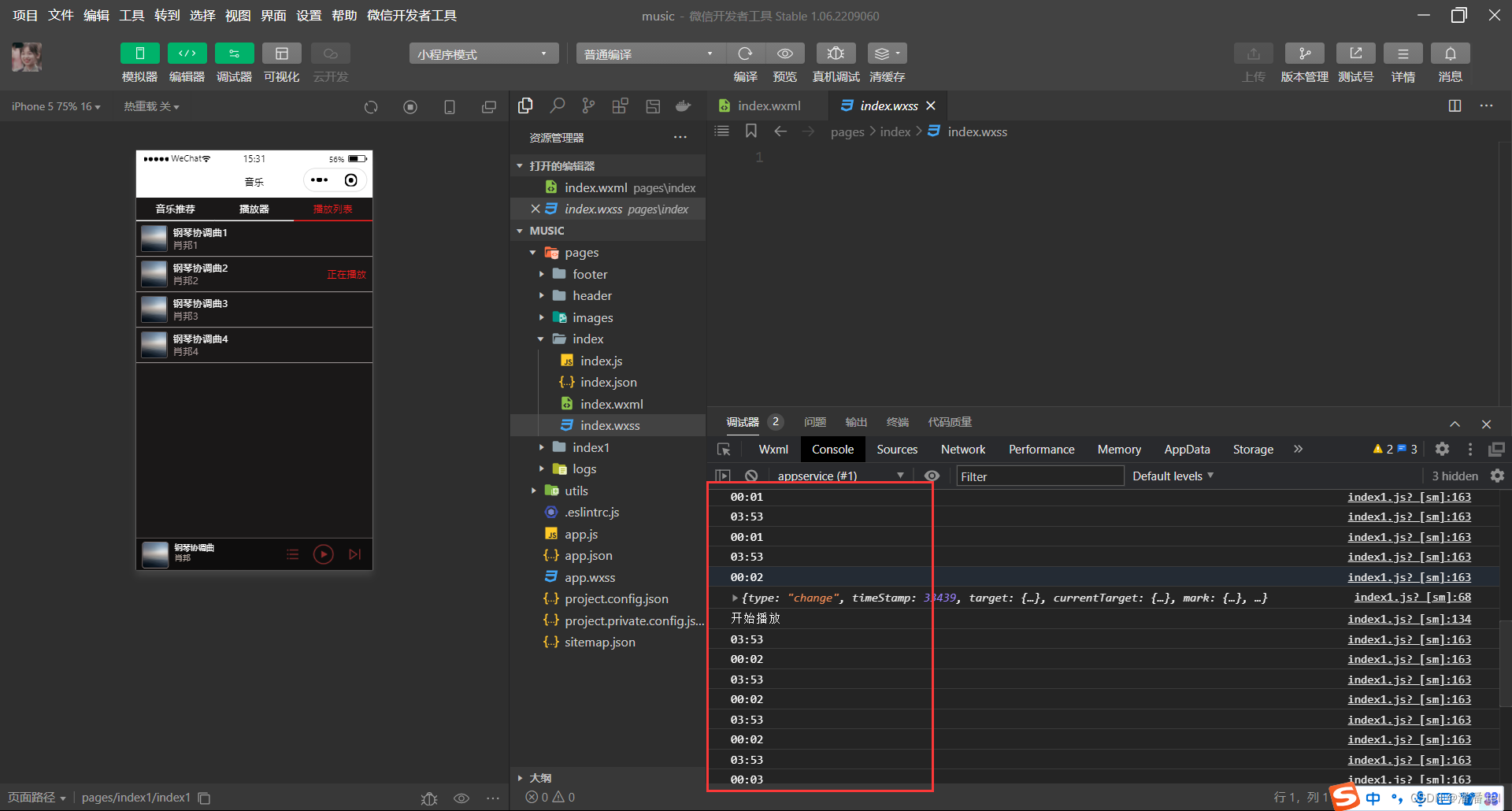Open app.json in the file tree
This screenshot has width=1512, height=811.
click(587, 556)
